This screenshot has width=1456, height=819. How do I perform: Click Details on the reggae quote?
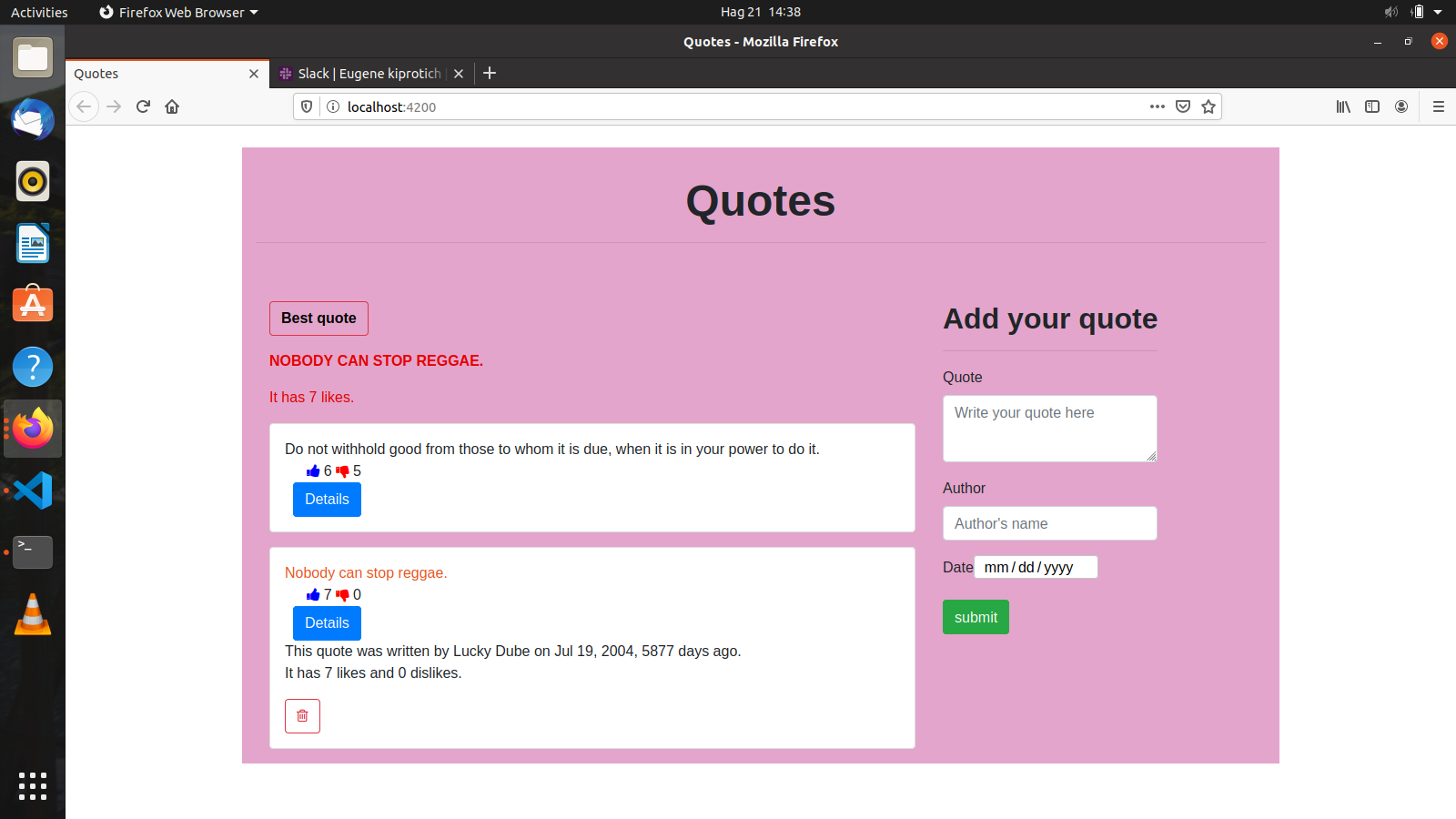click(327, 623)
